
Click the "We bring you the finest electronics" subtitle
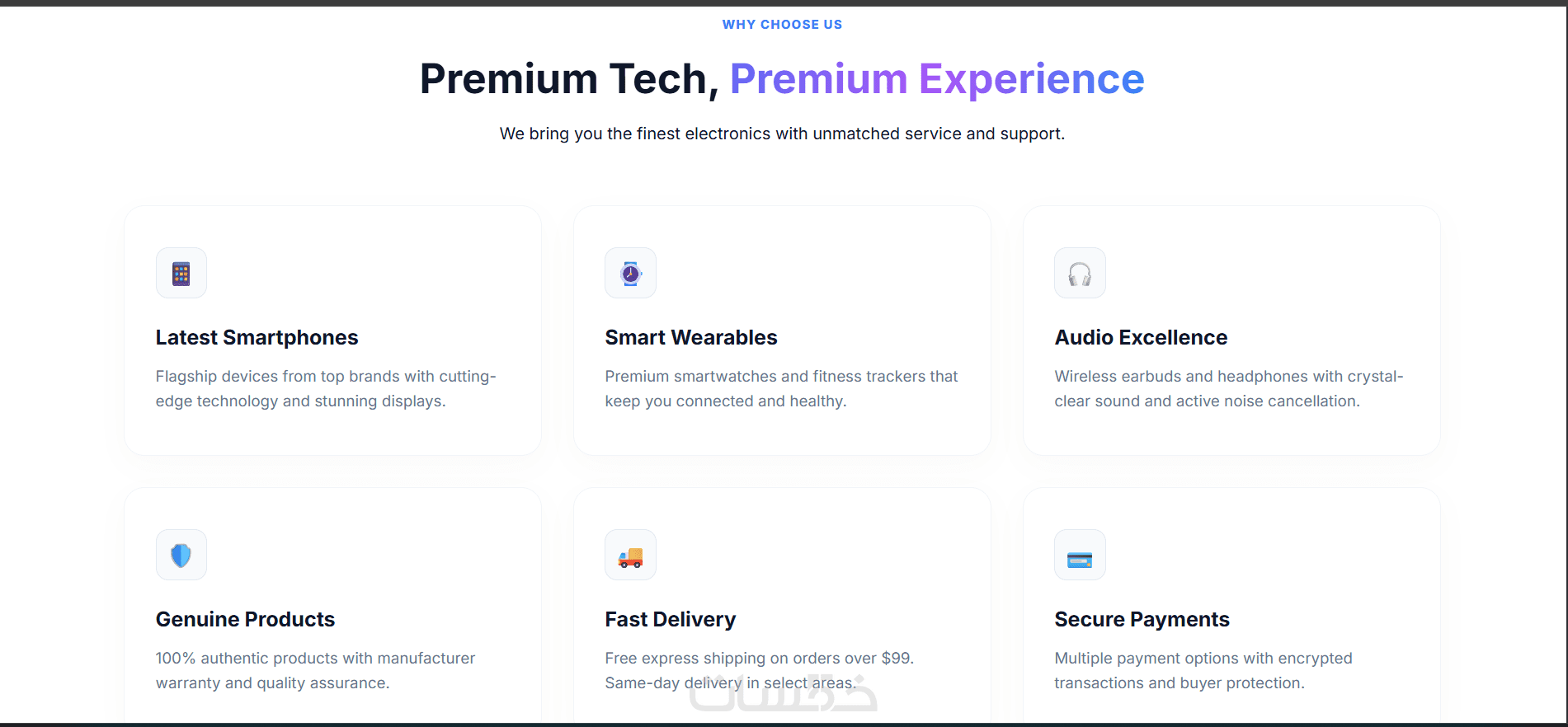pyautogui.click(x=782, y=134)
